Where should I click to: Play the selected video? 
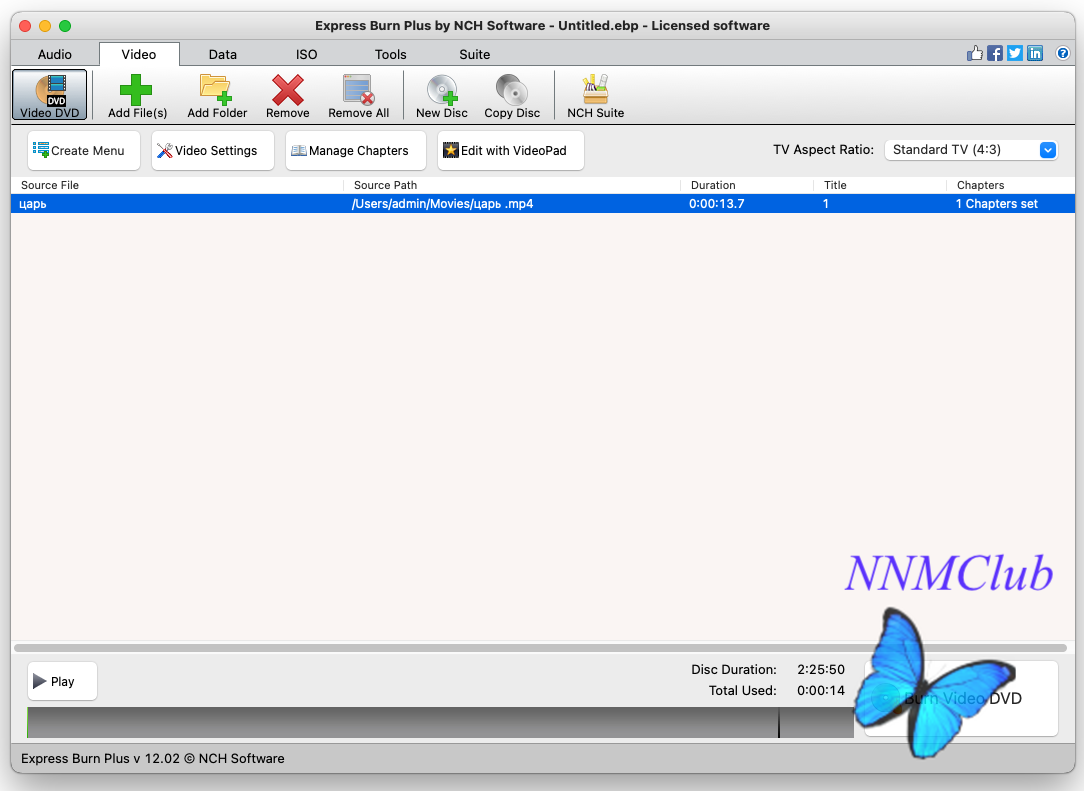[x=62, y=681]
